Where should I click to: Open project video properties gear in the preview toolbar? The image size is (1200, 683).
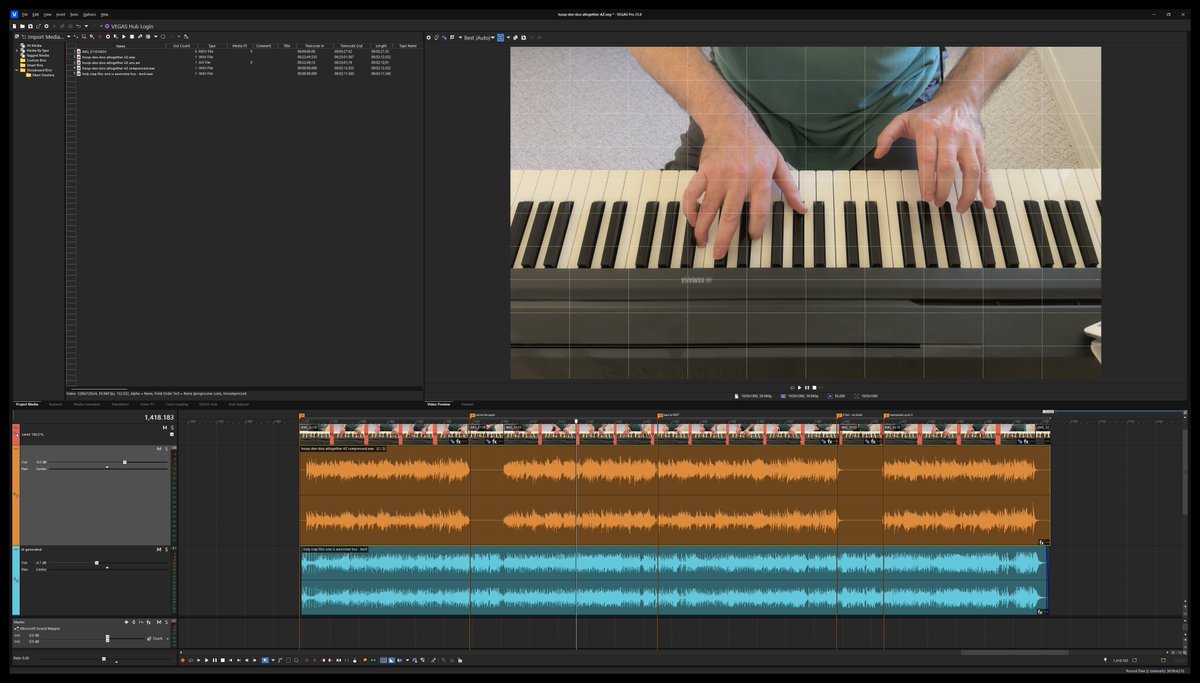tap(428, 38)
